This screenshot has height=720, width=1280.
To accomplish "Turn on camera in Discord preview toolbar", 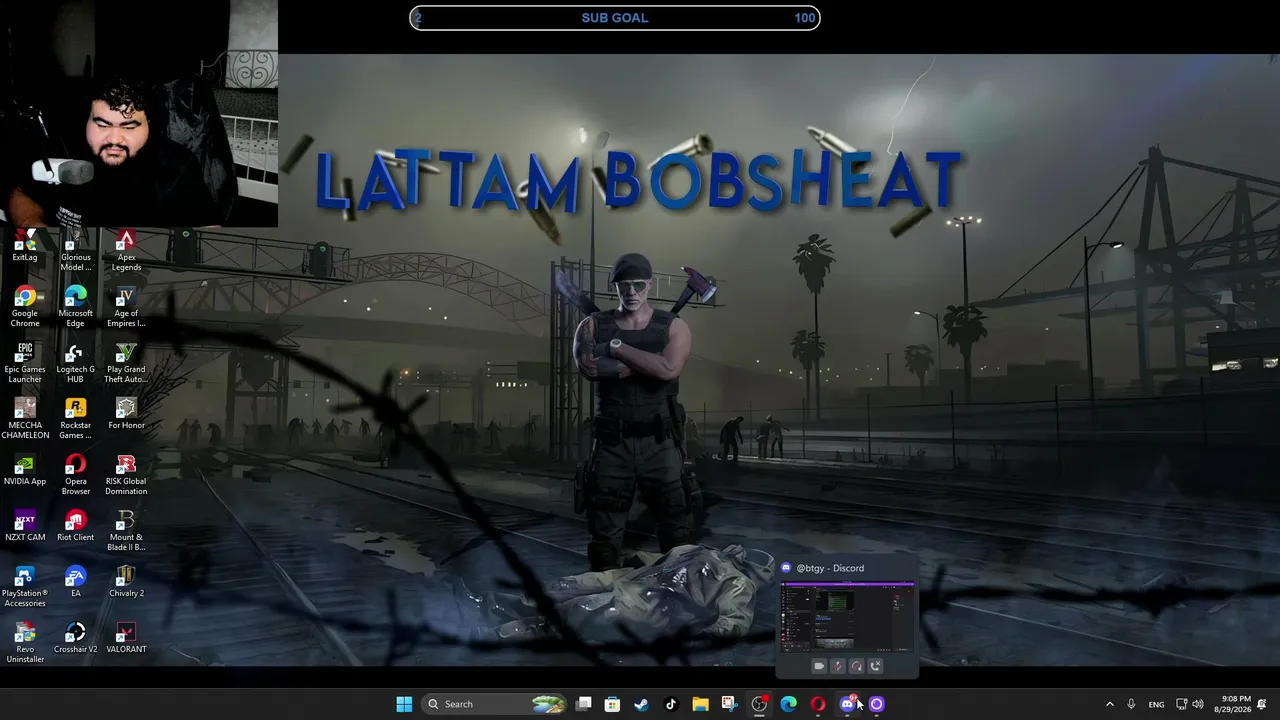I will point(819,666).
